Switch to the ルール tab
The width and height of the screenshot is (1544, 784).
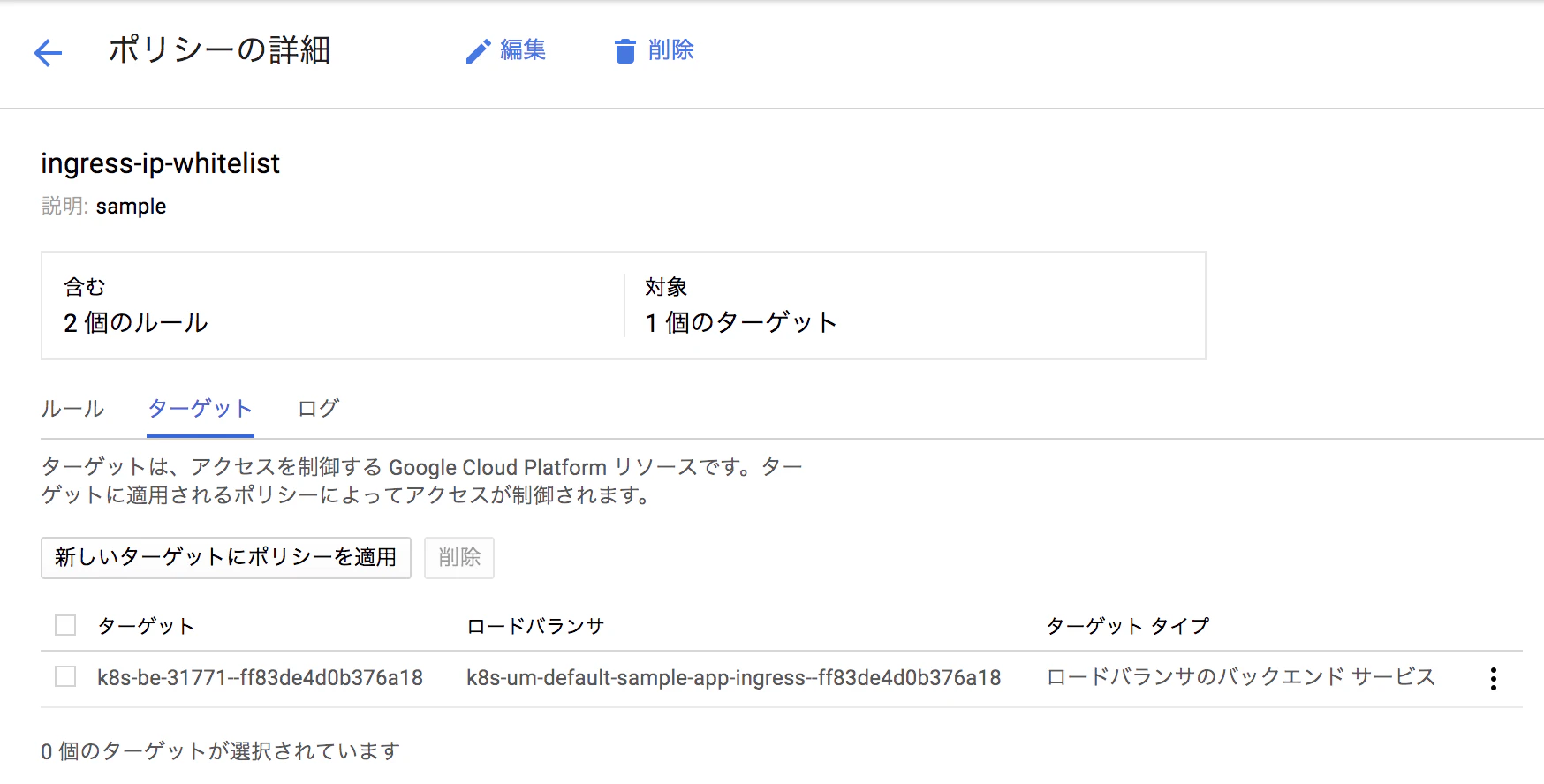pyautogui.click(x=72, y=408)
